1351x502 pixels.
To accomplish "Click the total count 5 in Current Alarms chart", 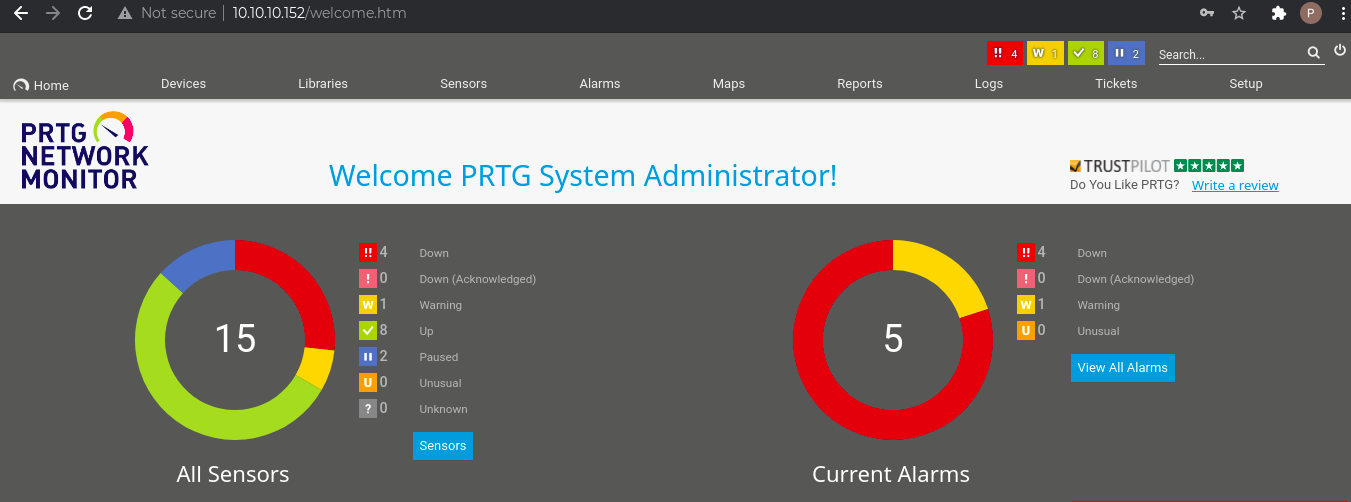I will pyautogui.click(x=894, y=339).
